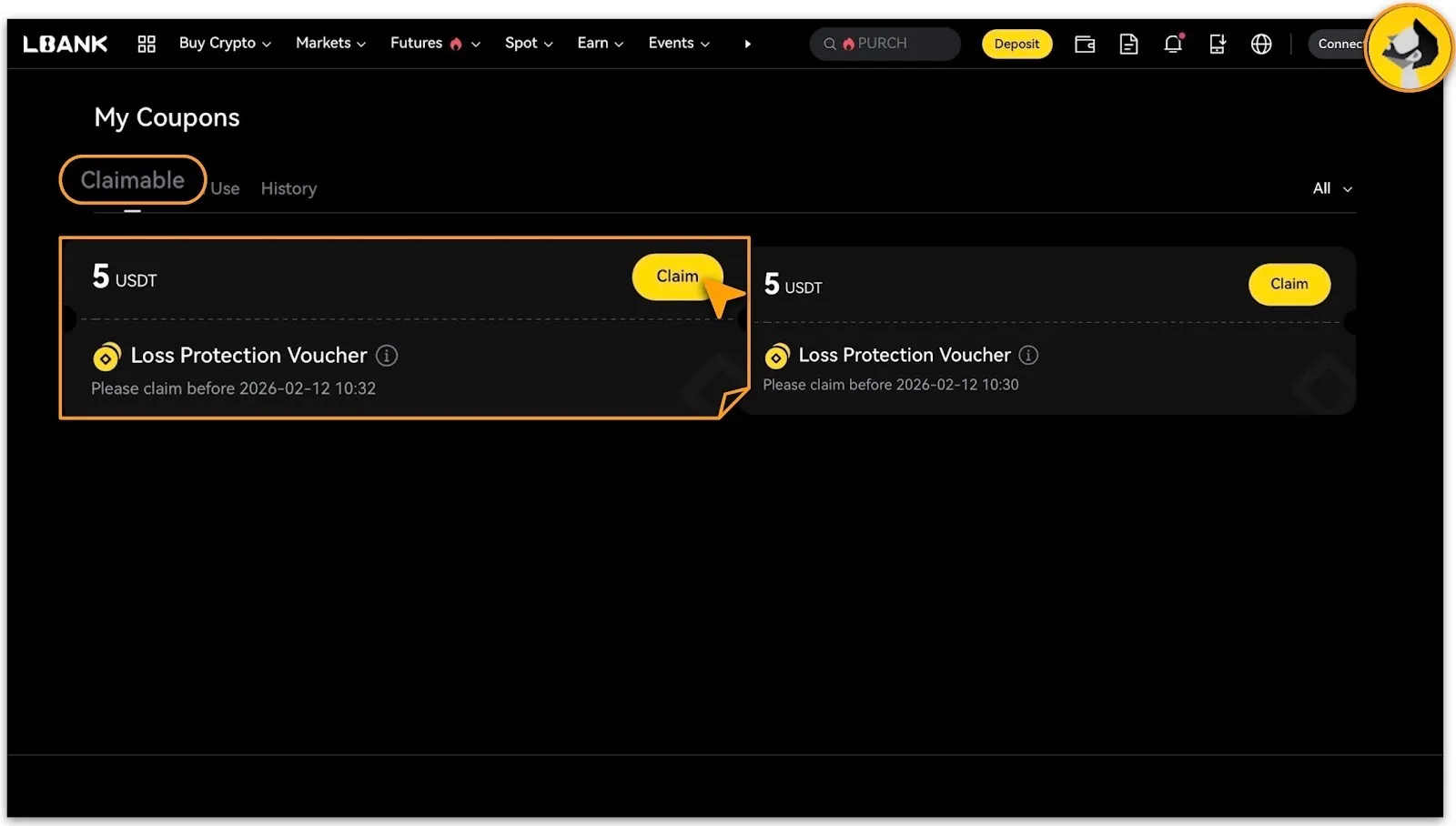Open the wallet icon in header
The height and width of the screenshot is (826, 1456).
(1084, 44)
